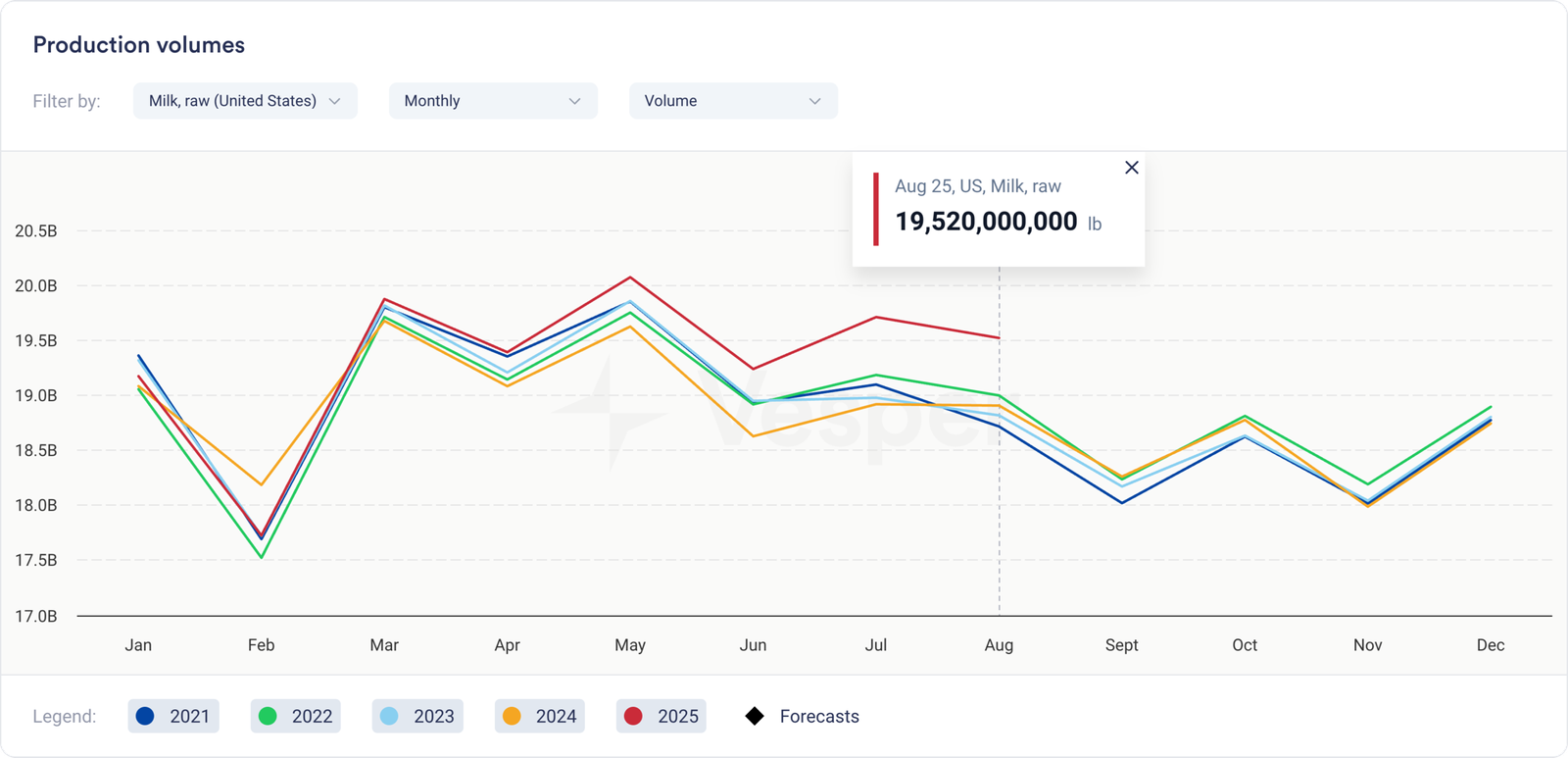The width and height of the screenshot is (1568, 758).
Task: Click the black diamond Forecasts icon
Action: (x=755, y=716)
